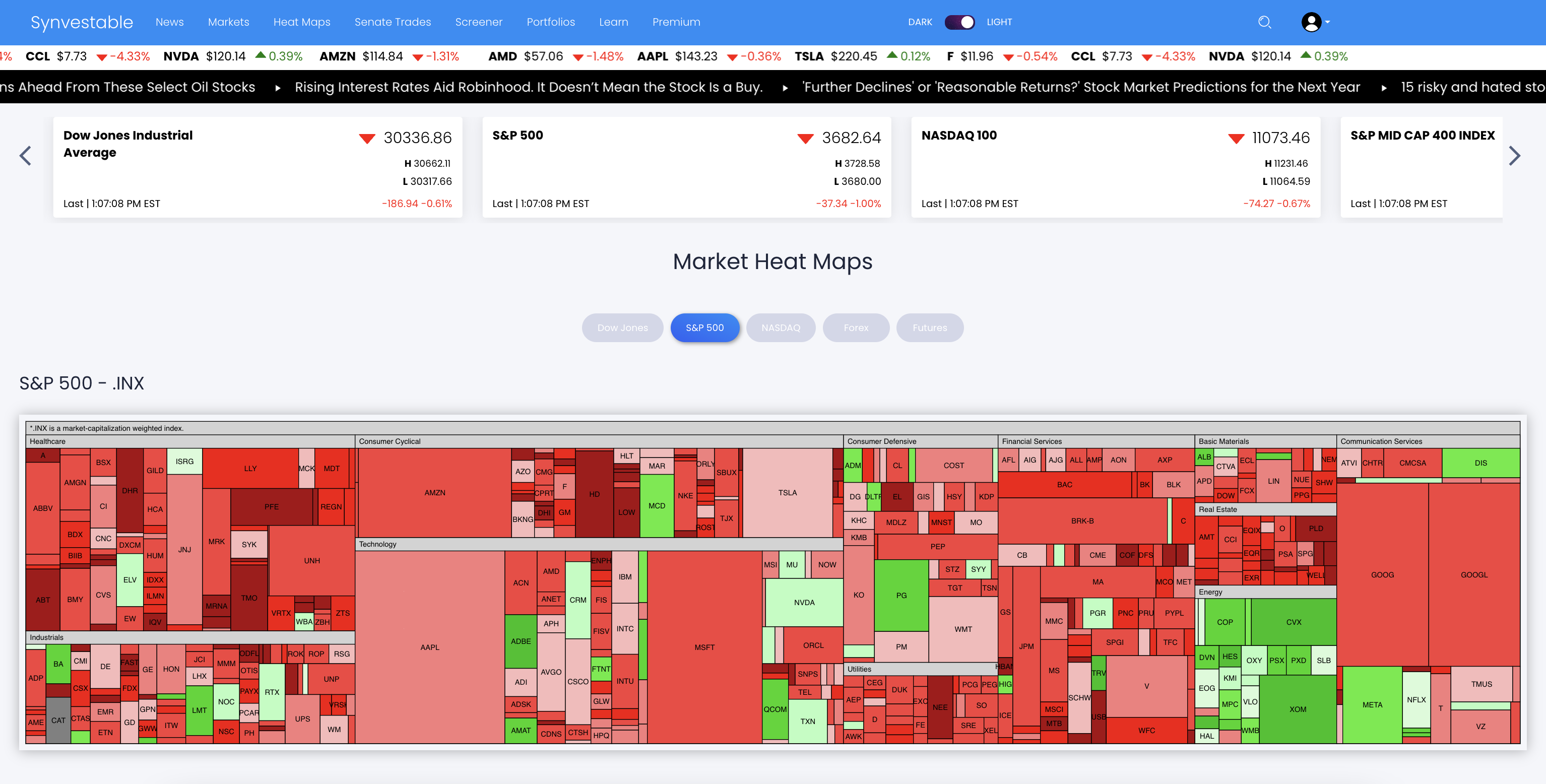
Task: Click the TSLA tile in the heat map
Action: pos(788,492)
